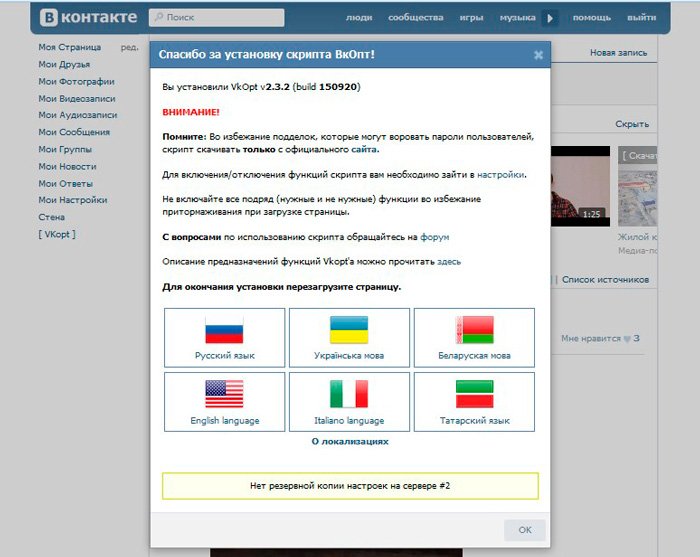Open the помощь page

pyautogui.click(x=592, y=17)
